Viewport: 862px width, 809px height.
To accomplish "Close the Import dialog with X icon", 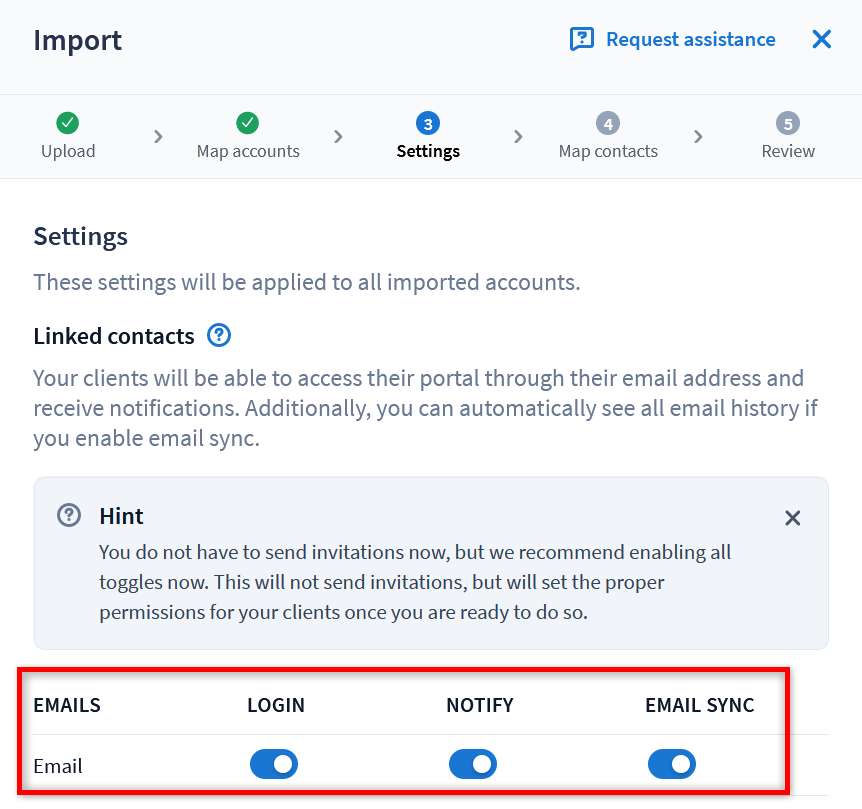I will [x=822, y=39].
